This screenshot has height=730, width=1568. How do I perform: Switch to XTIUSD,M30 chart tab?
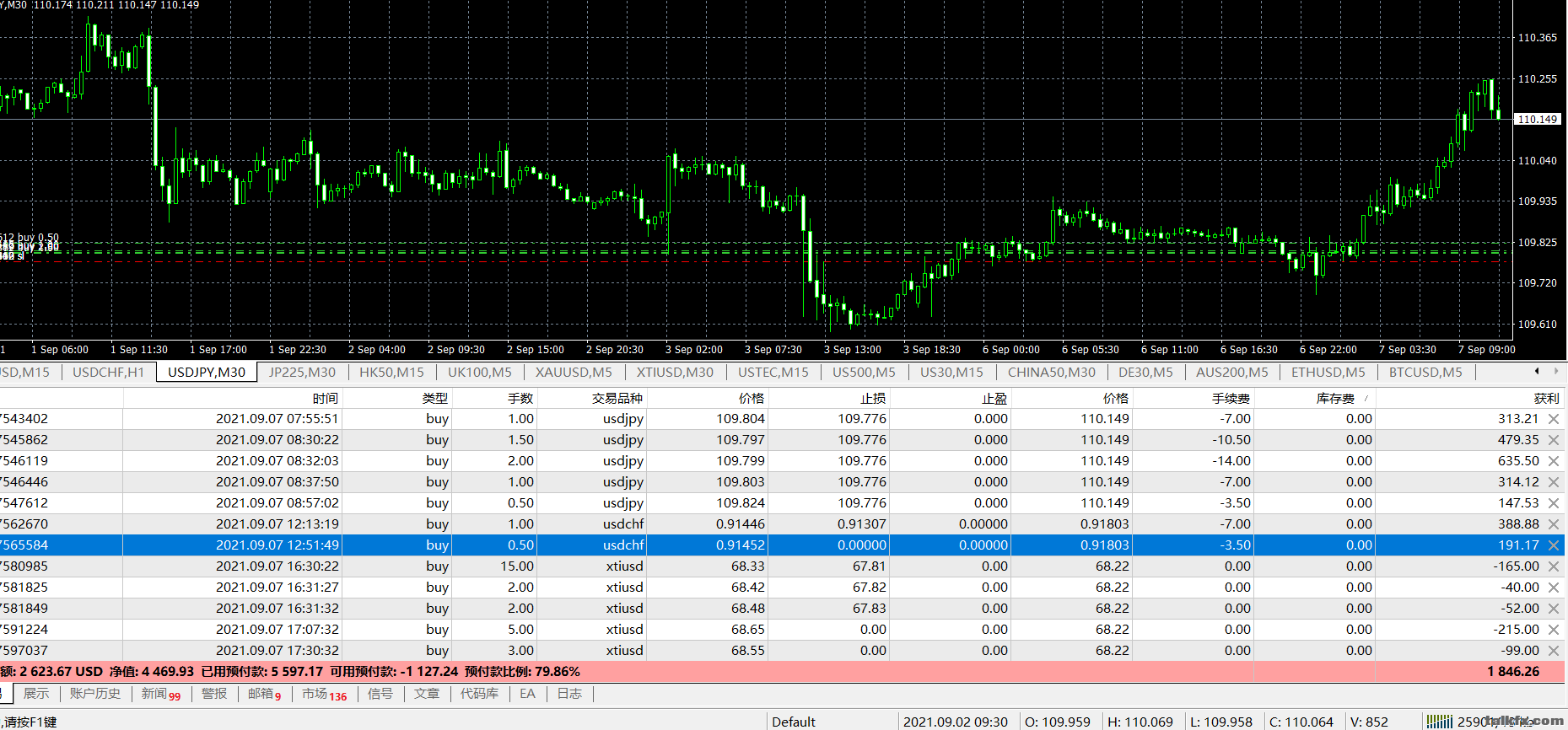(675, 372)
